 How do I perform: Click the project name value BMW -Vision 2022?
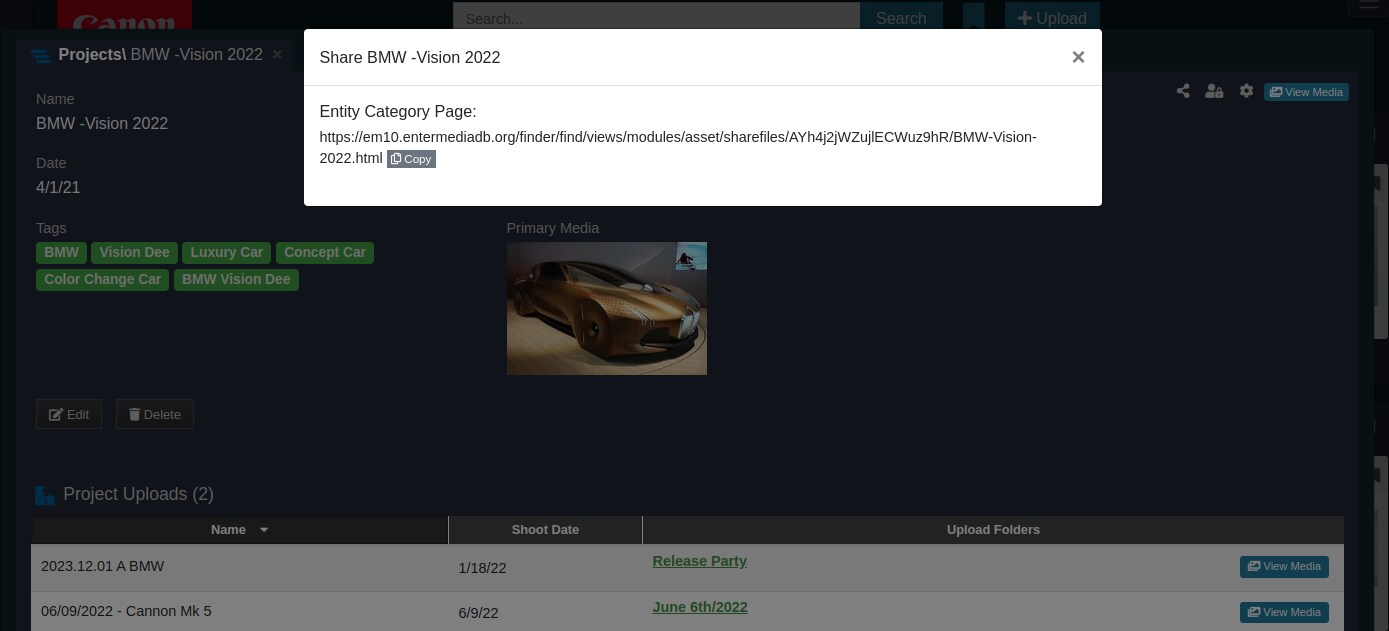click(x=102, y=123)
